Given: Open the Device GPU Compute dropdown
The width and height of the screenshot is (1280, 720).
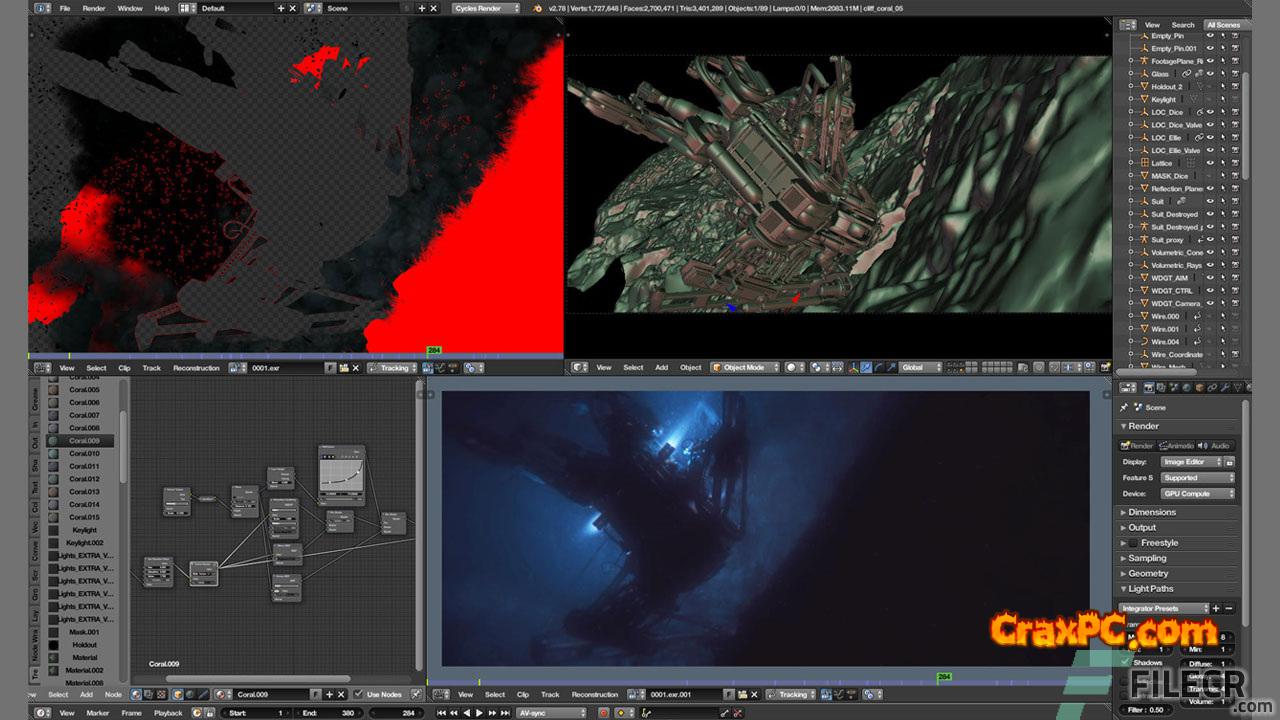Looking at the screenshot, I should (x=1197, y=494).
